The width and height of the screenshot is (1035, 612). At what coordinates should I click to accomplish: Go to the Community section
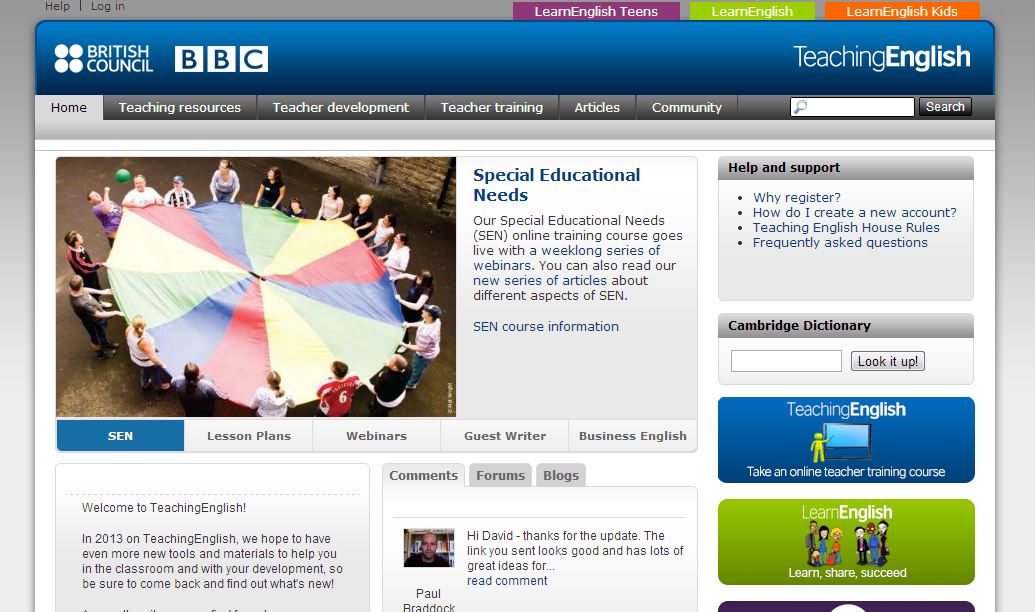coord(686,108)
